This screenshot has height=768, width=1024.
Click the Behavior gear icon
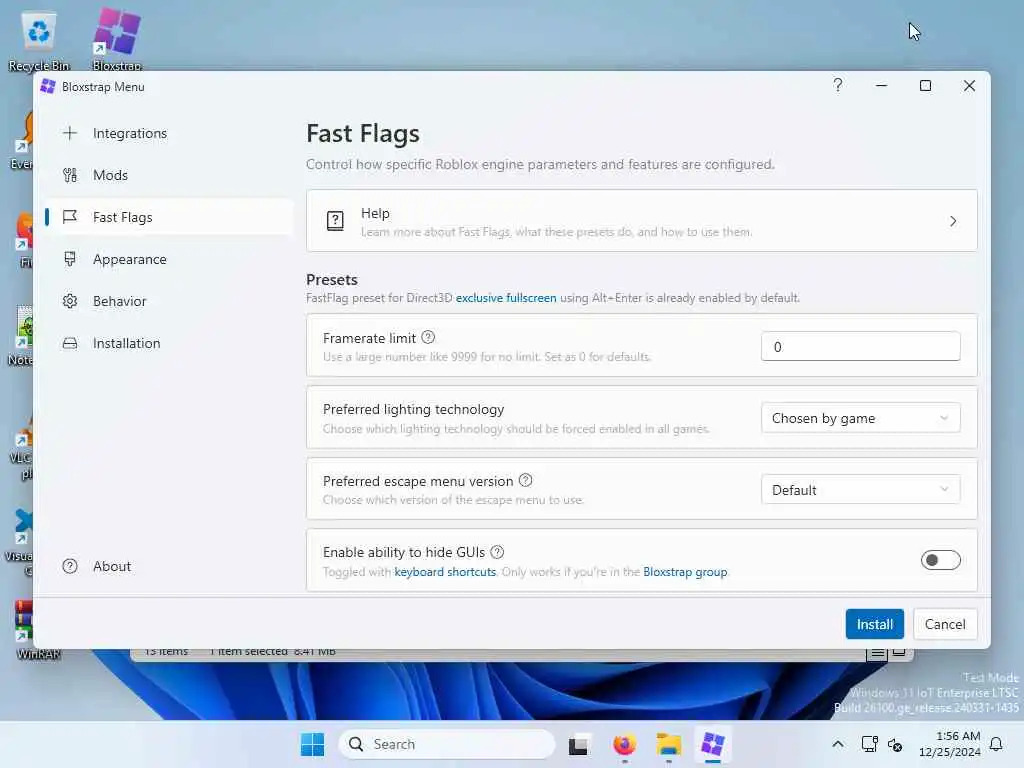point(70,301)
